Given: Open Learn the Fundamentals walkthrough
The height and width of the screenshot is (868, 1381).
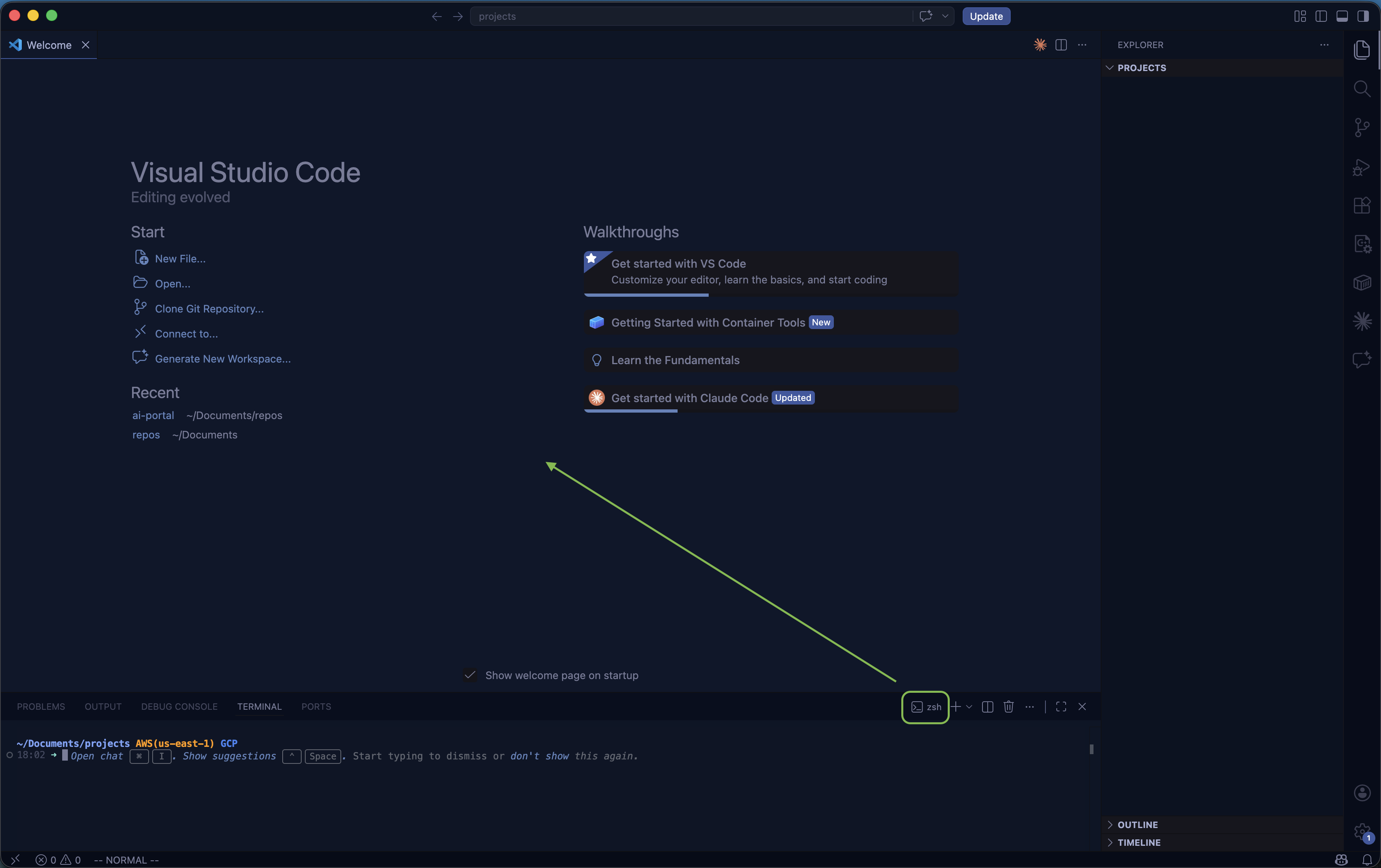Looking at the screenshot, I should 770,360.
